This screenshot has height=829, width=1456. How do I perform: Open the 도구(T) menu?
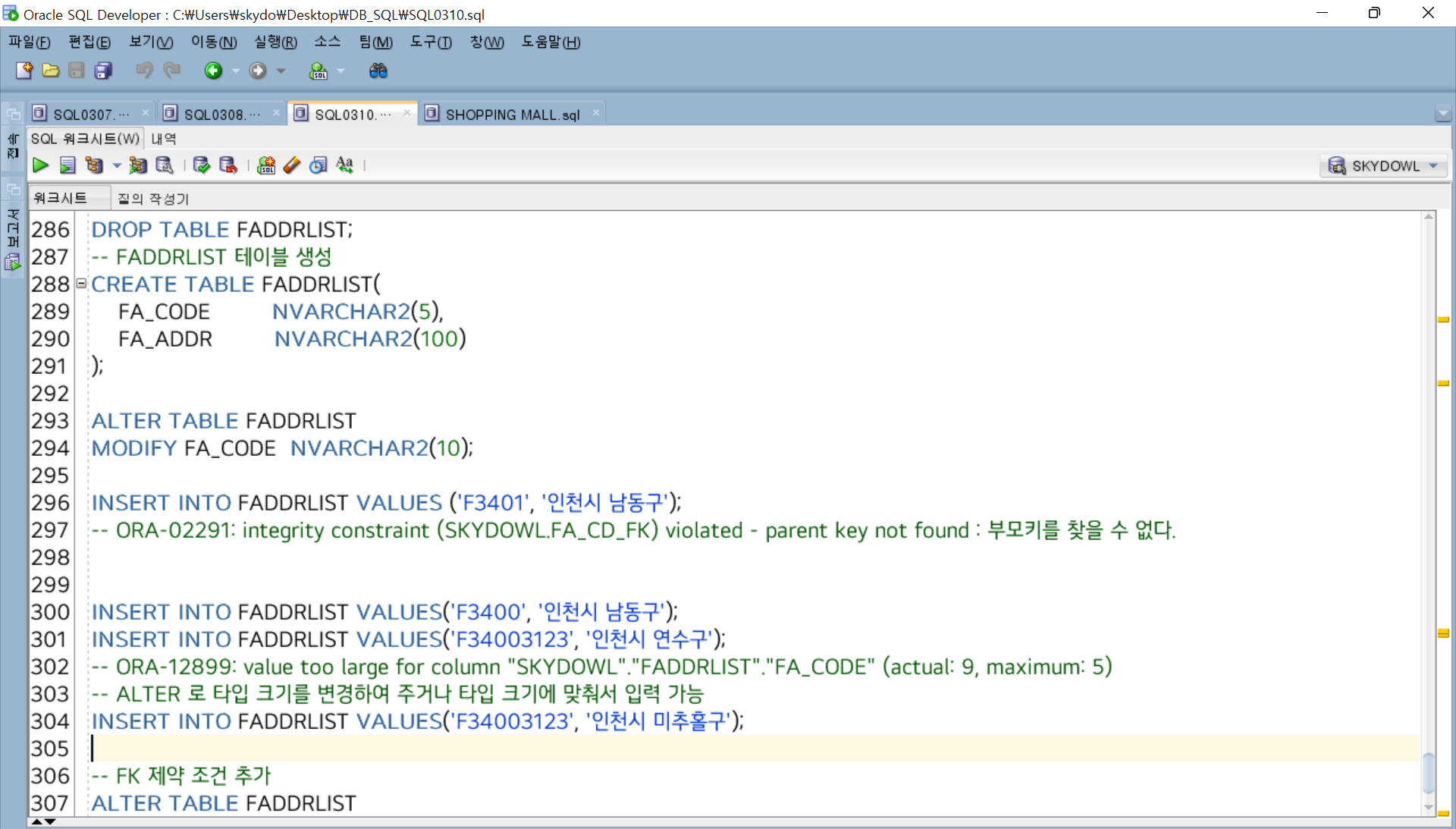430,42
